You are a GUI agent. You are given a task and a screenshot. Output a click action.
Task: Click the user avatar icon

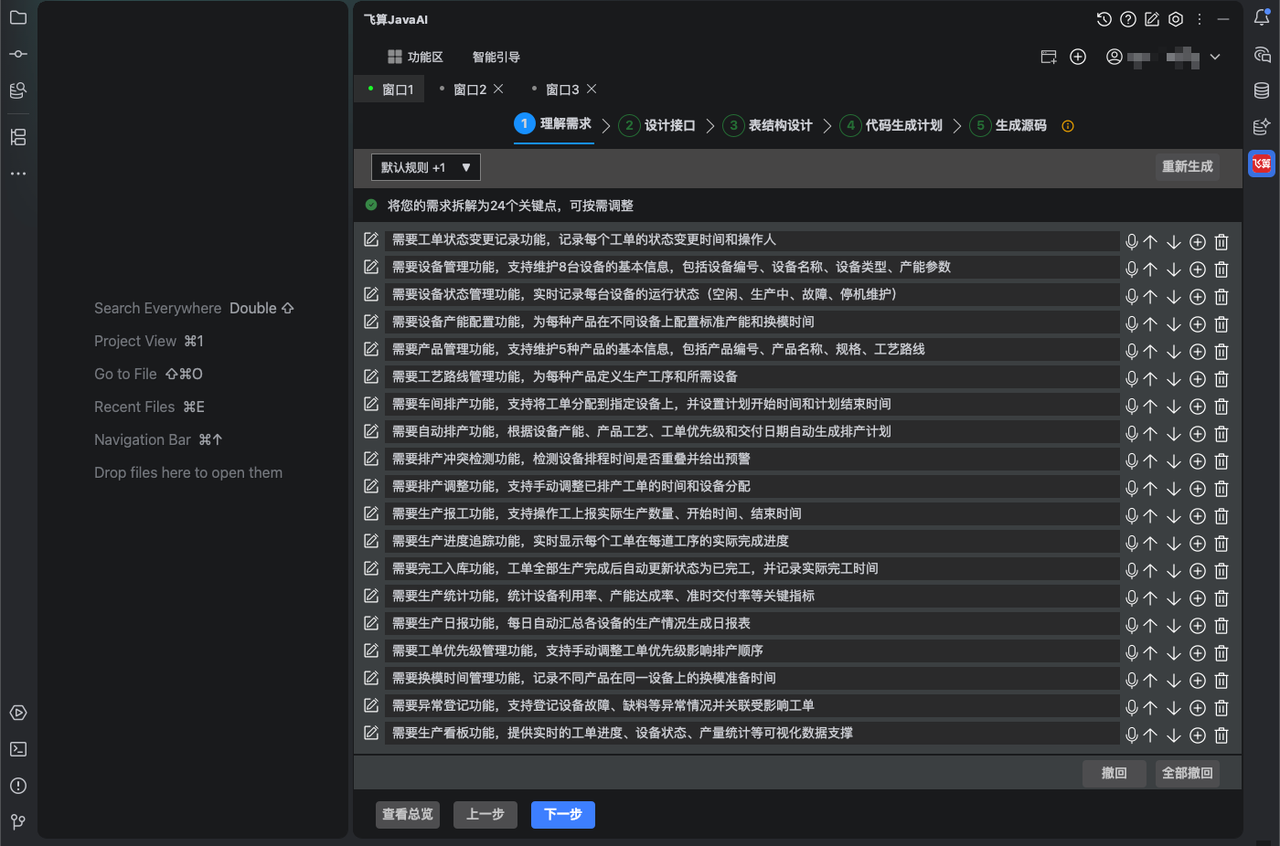(1114, 57)
